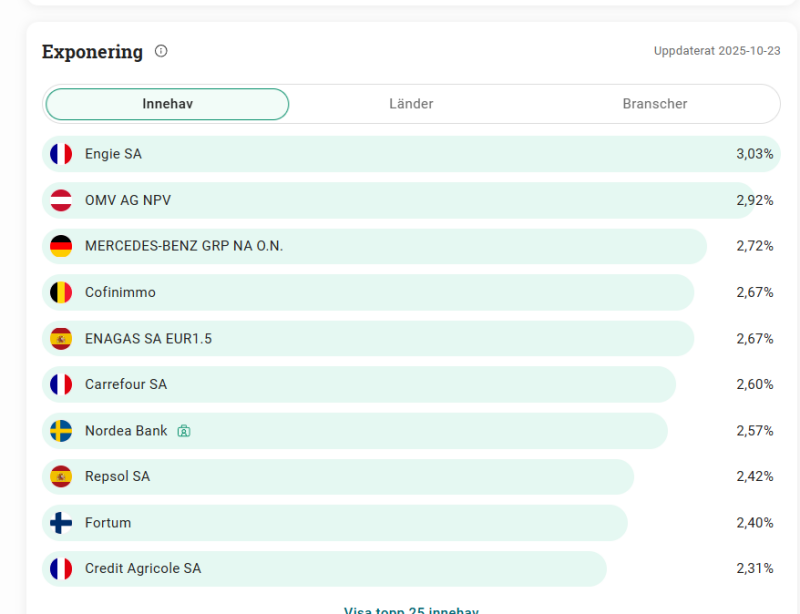Click the German flag beside Mercedes-Benz

(x=61, y=246)
